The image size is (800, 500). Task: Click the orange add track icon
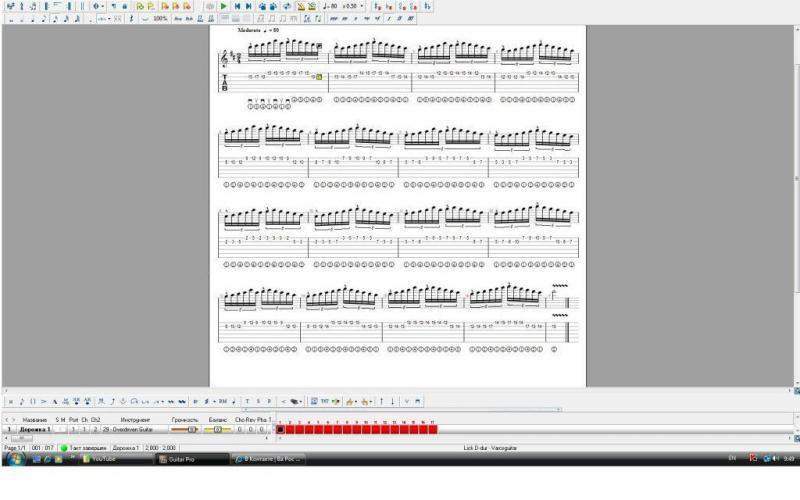[x=165, y=6]
